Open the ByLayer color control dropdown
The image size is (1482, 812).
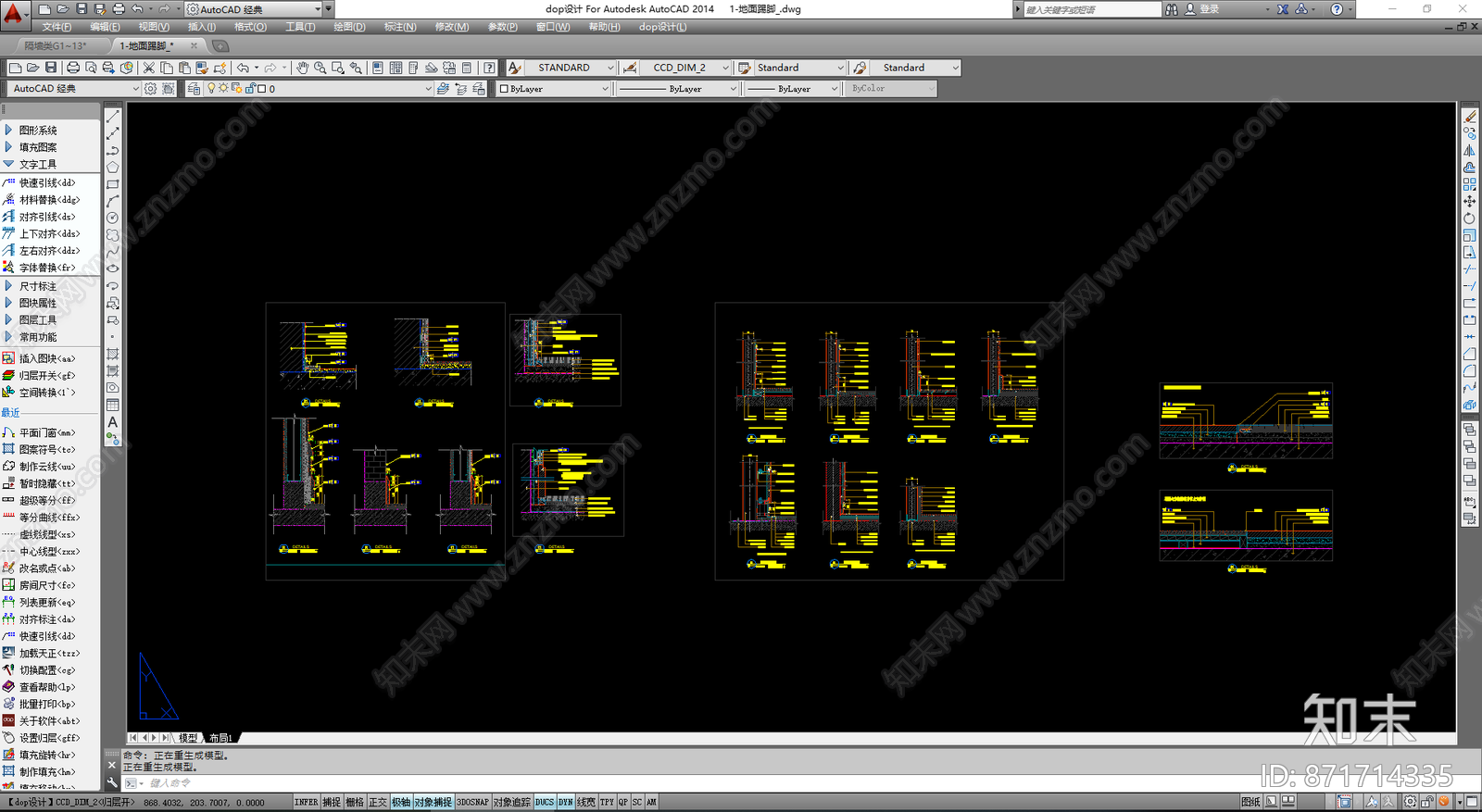[x=554, y=89]
